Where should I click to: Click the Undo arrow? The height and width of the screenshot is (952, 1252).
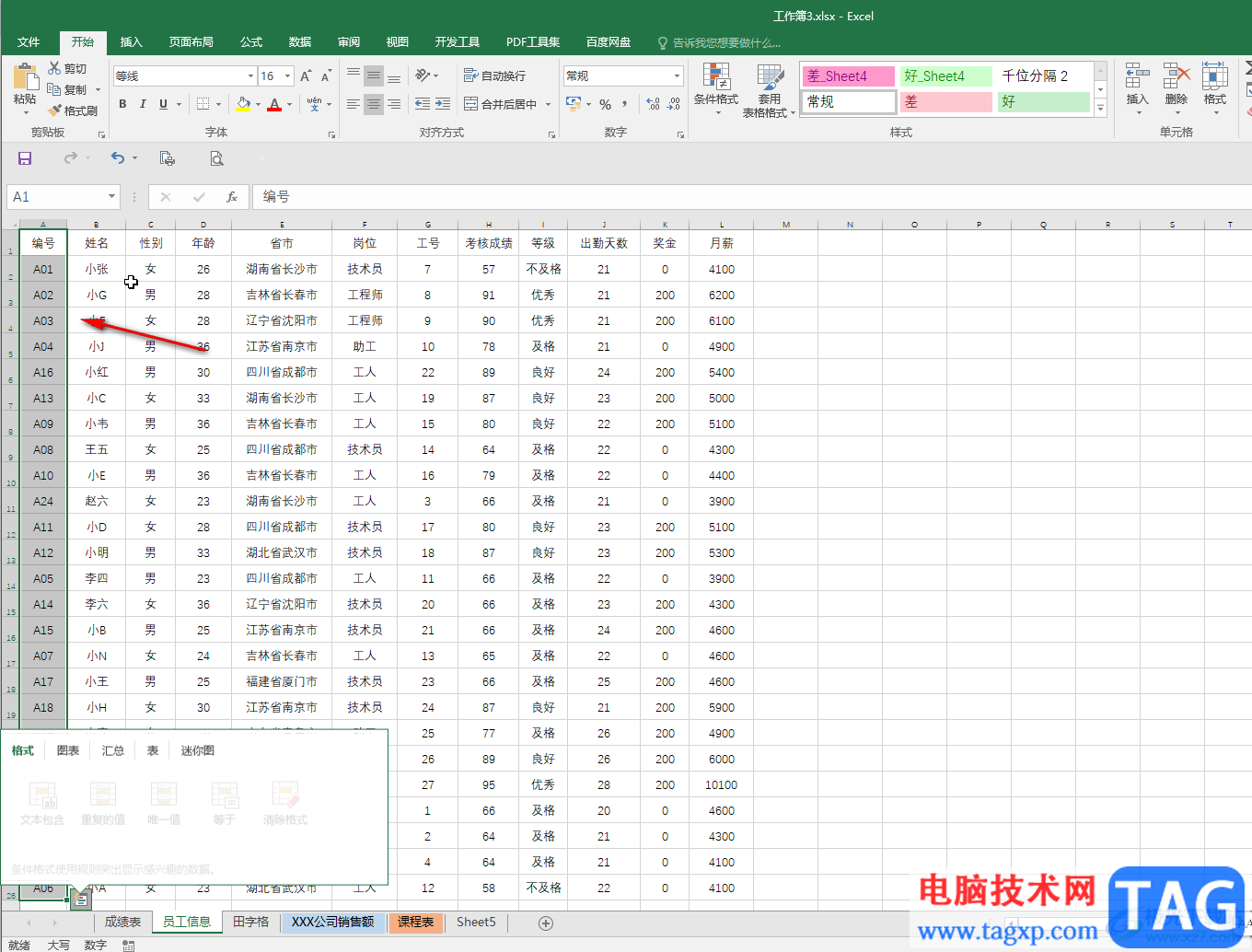[118, 158]
